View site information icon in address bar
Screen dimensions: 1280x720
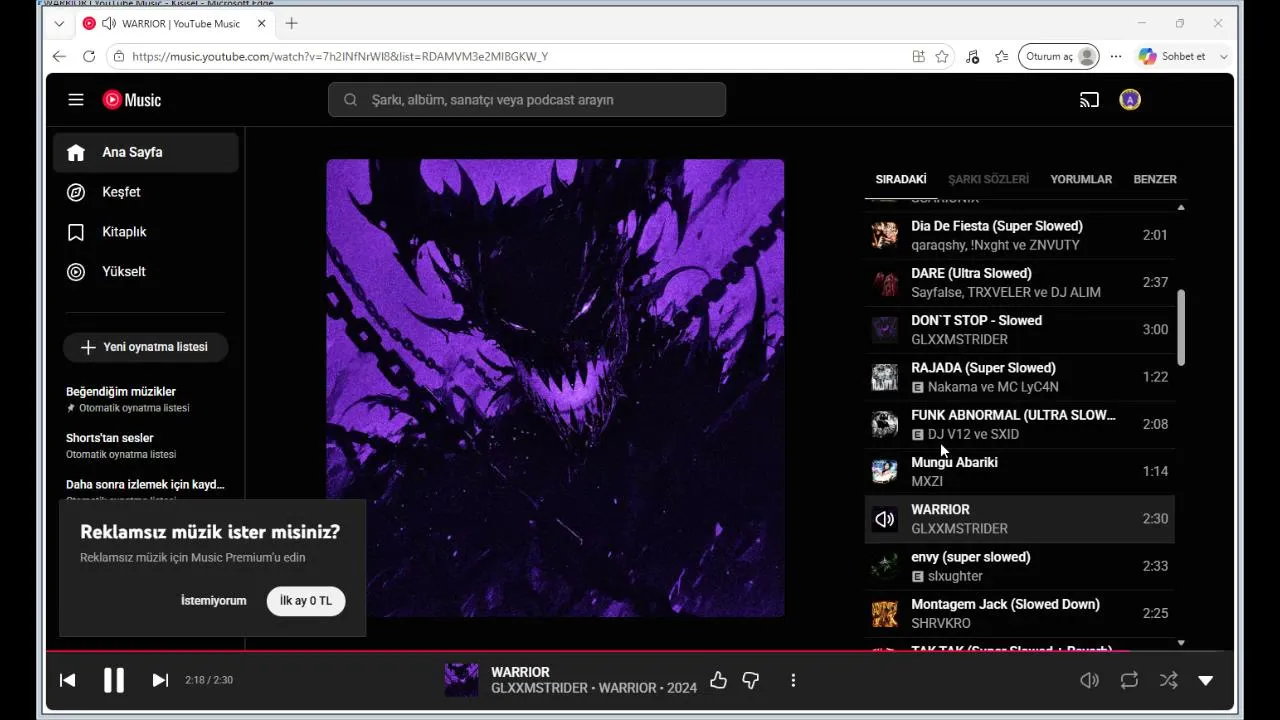119,57
